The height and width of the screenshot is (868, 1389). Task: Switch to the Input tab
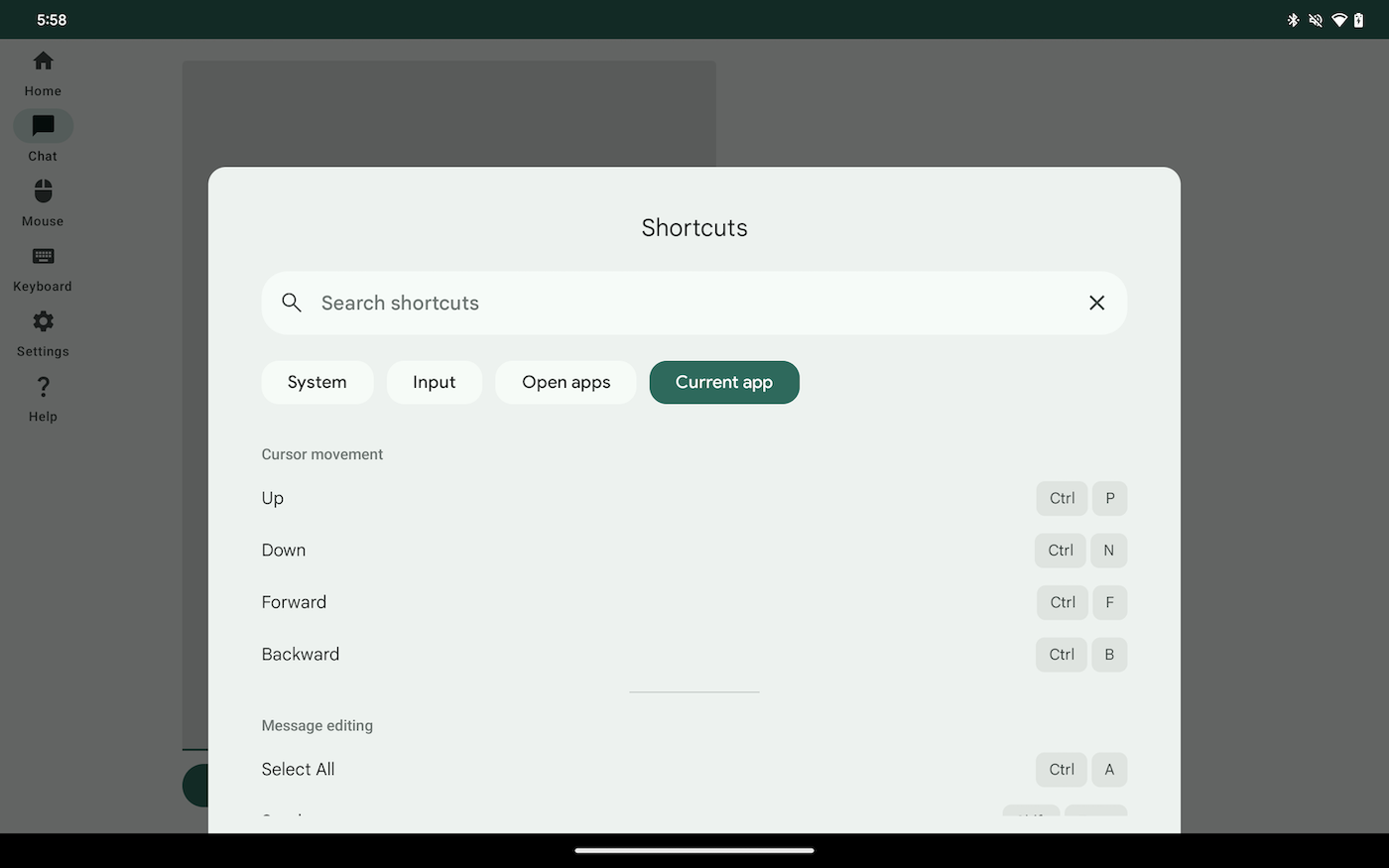click(x=434, y=382)
